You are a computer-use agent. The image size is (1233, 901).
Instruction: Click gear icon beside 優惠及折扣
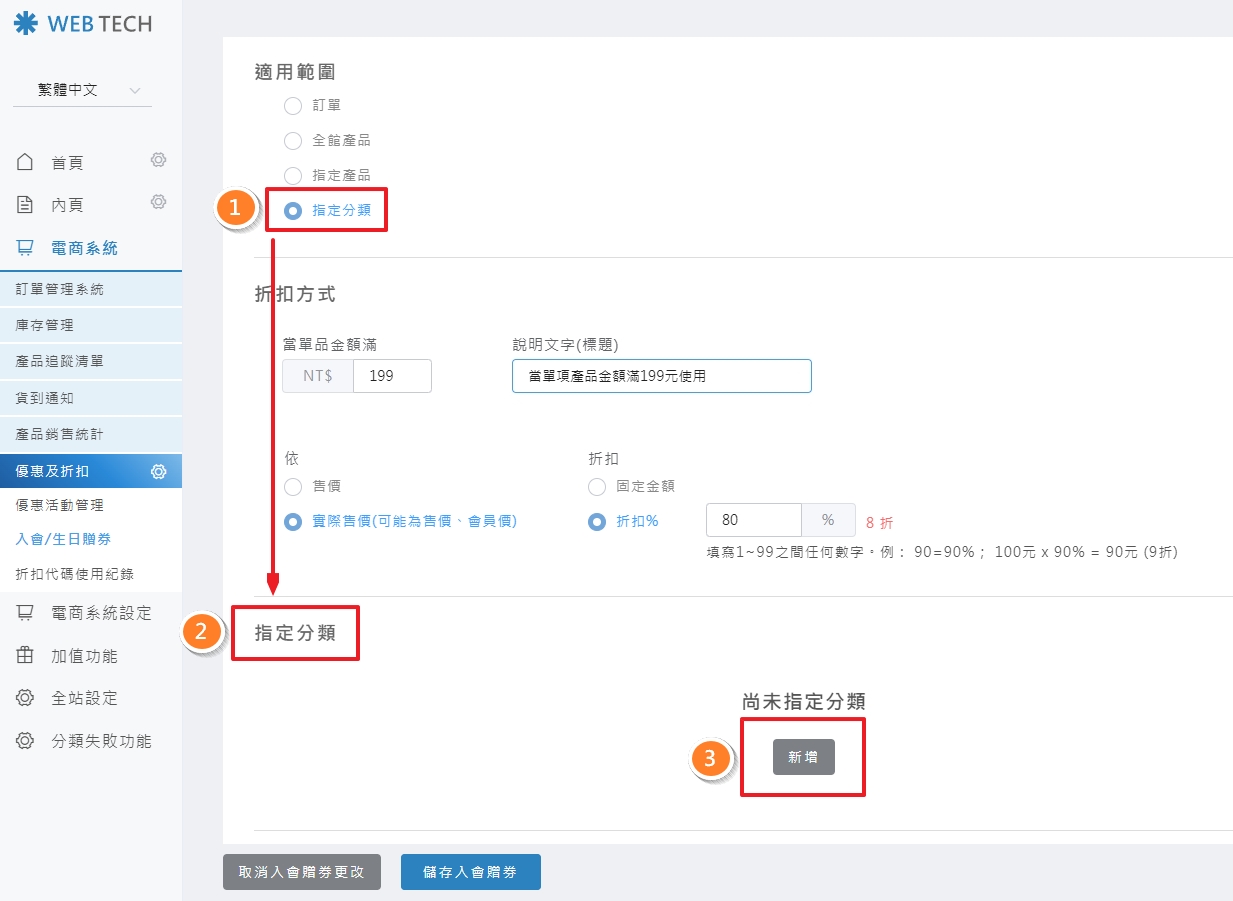pos(158,472)
